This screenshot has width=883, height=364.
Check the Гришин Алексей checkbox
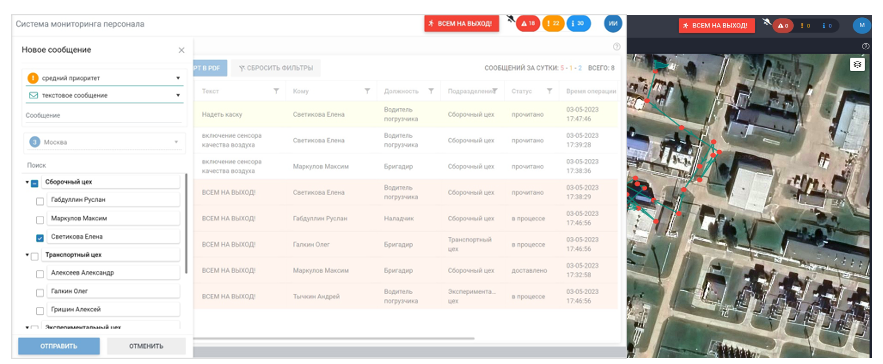(40, 311)
